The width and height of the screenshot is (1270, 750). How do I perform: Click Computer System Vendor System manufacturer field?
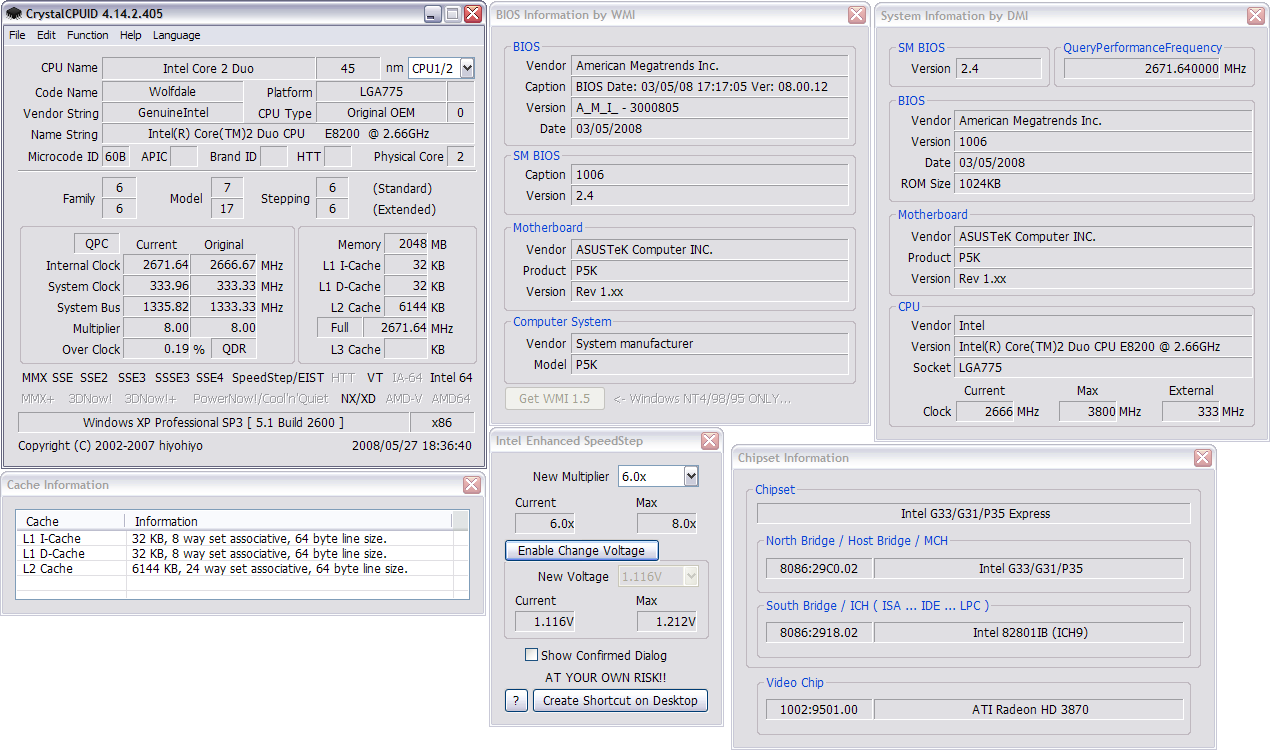point(710,344)
